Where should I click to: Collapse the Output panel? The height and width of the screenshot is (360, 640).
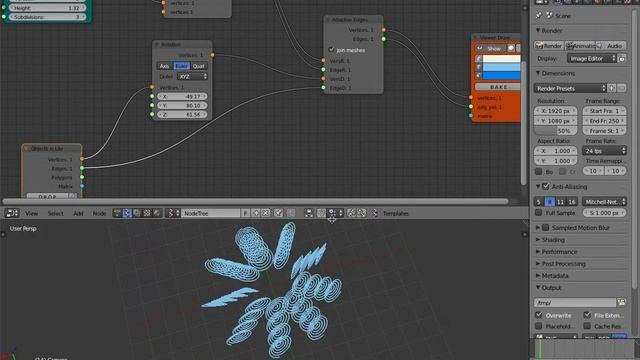coord(538,287)
